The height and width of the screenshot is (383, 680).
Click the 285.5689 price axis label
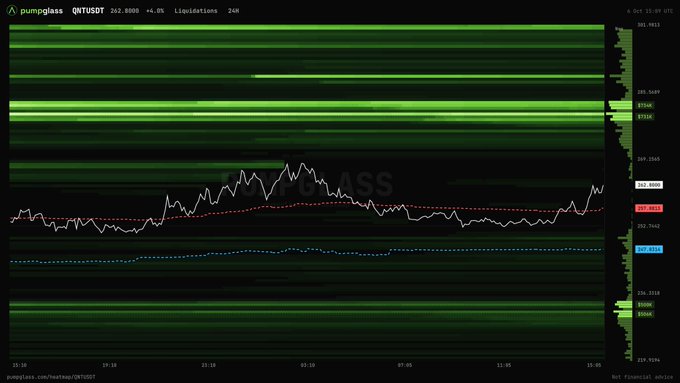coord(648,92)
